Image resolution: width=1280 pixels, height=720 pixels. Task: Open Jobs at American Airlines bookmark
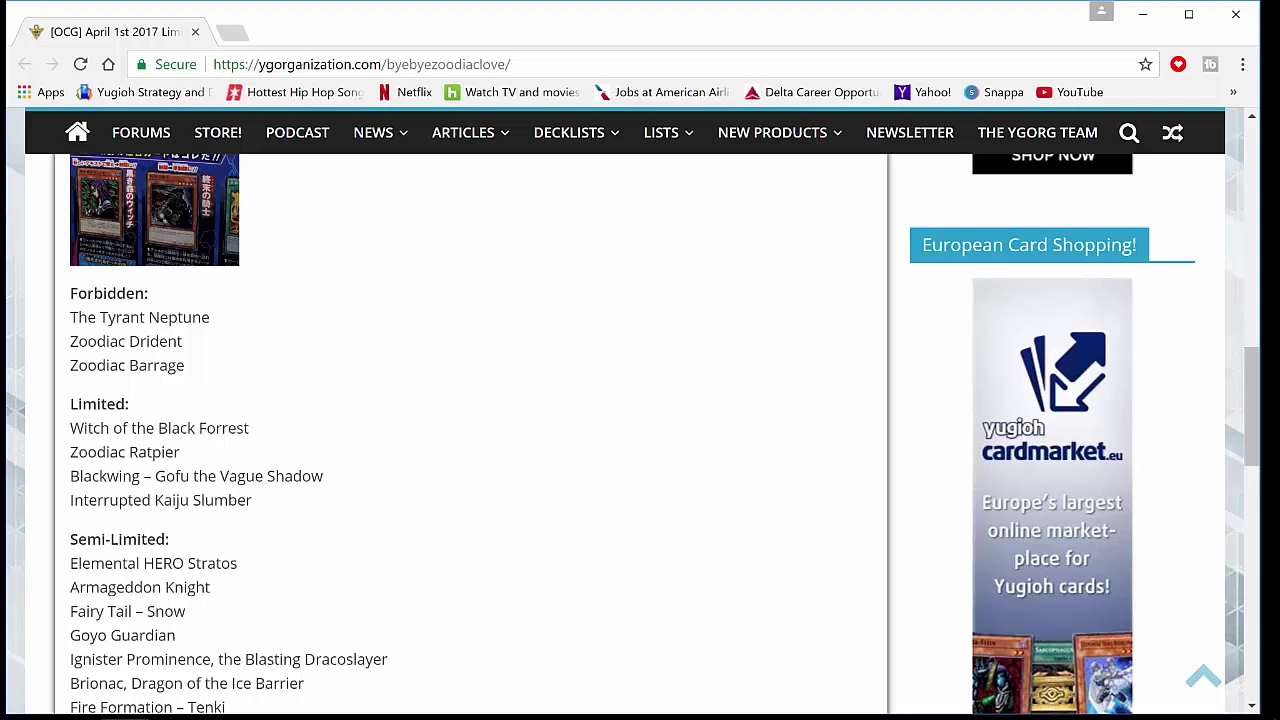pos(662,92)
